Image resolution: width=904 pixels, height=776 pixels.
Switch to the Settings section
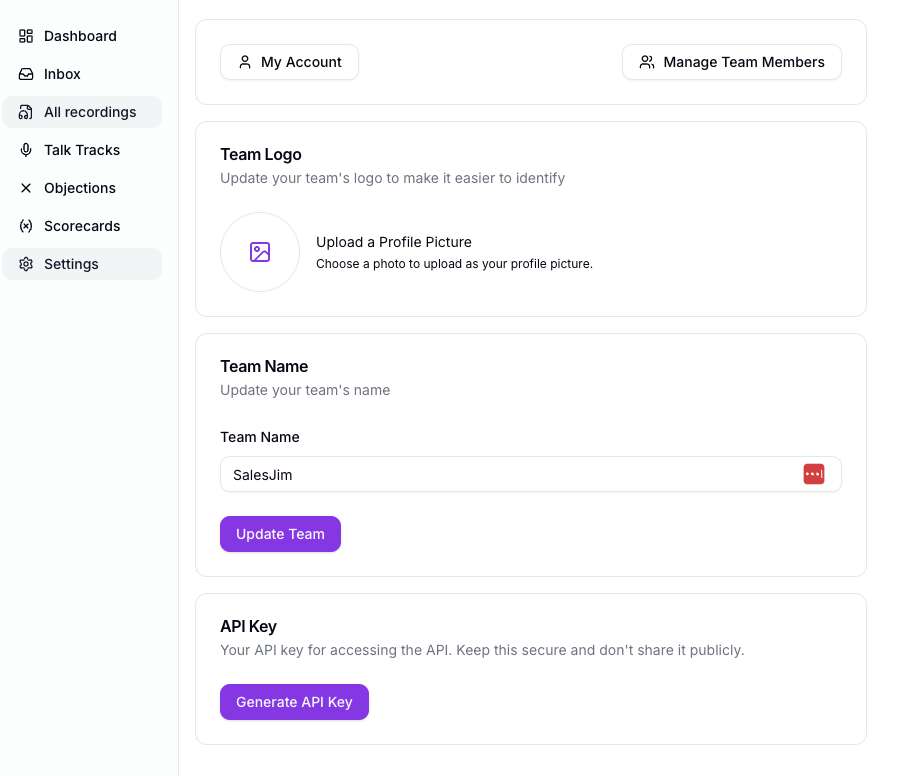[x=71, y=264]
